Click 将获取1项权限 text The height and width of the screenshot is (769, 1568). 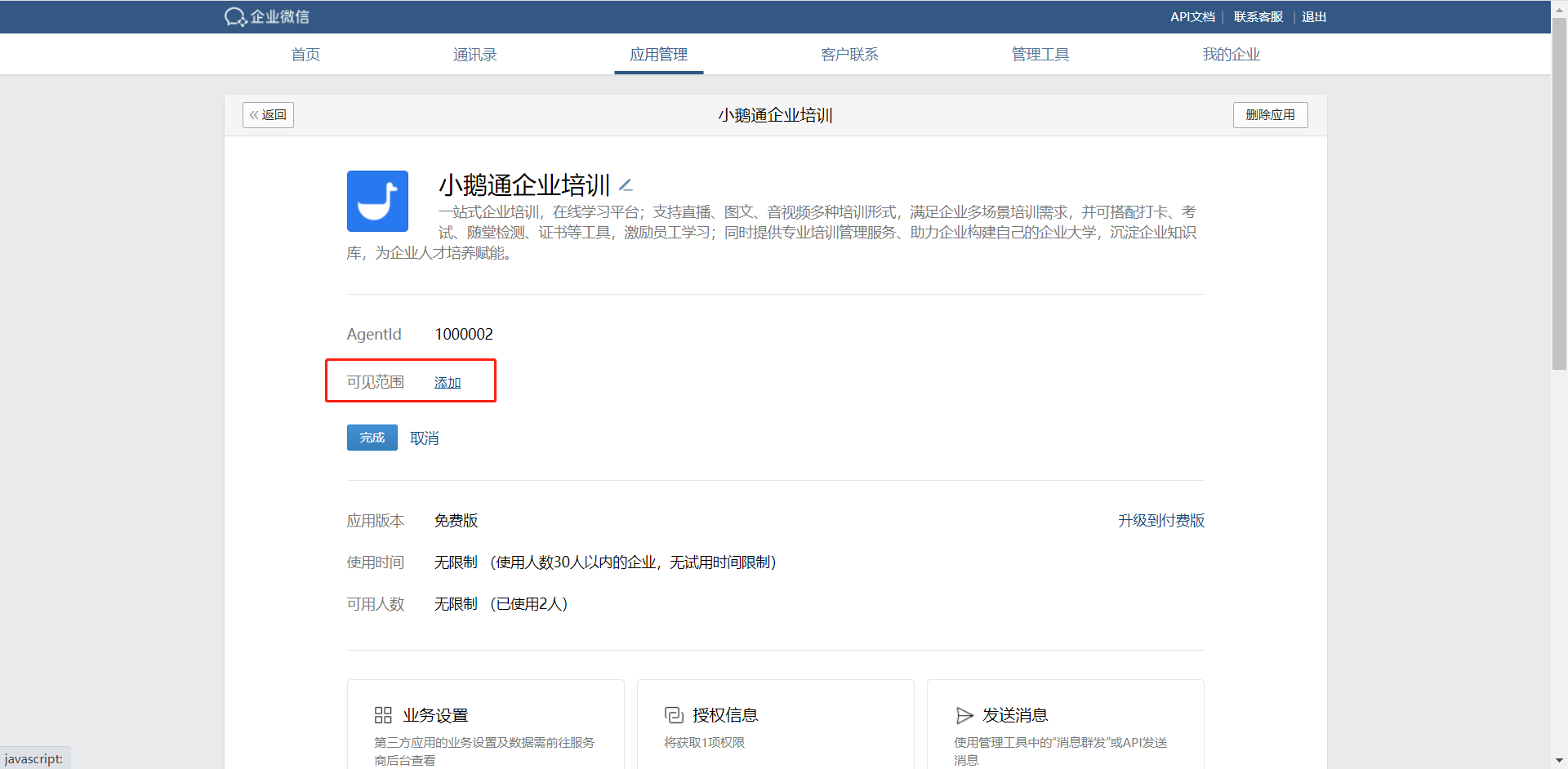[705, 743]
